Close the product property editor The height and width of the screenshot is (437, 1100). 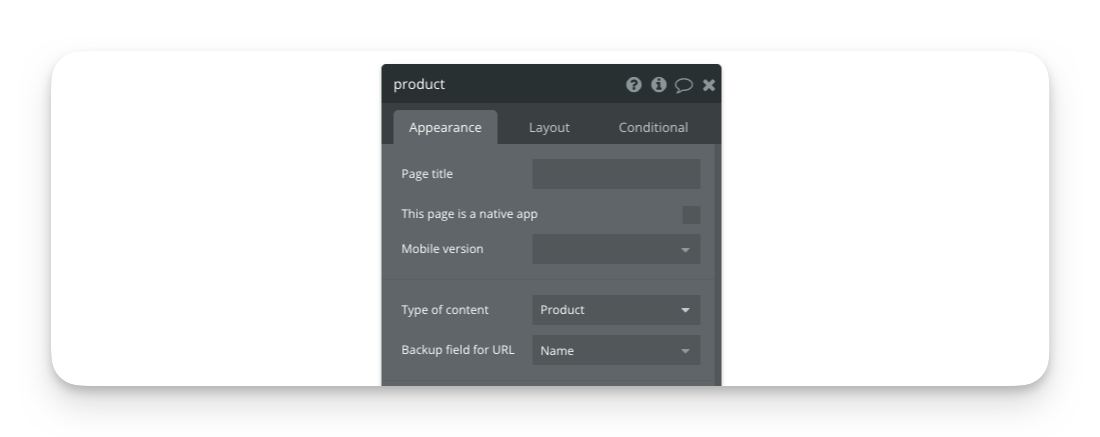click(x=709, y=85)
